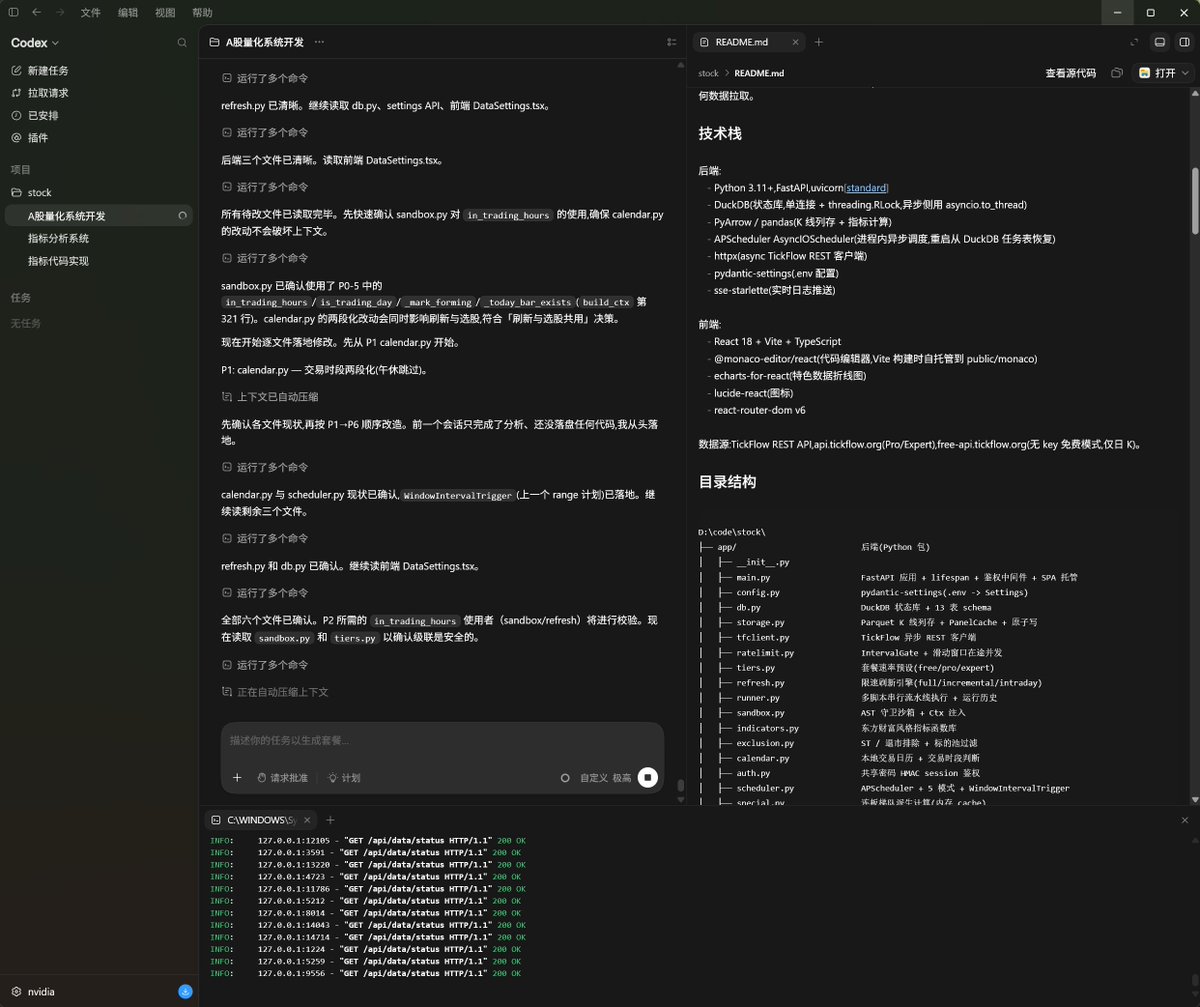Open the 打开 dropdown button

[x=1165, y=73]
